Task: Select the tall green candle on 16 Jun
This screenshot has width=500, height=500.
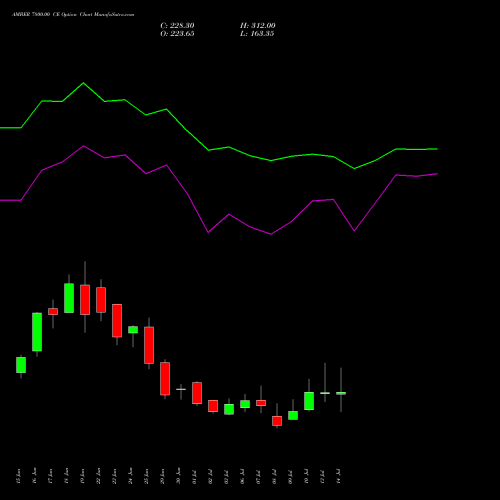Action: pyautogui.click(x=37, y=332)
